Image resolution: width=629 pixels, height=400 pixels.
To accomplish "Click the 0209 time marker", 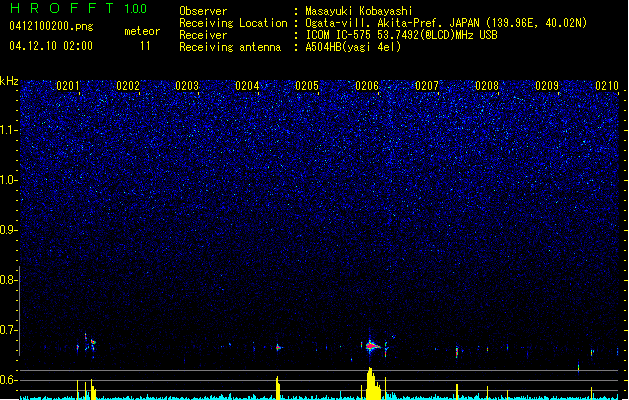I will [x=547, y=86].
